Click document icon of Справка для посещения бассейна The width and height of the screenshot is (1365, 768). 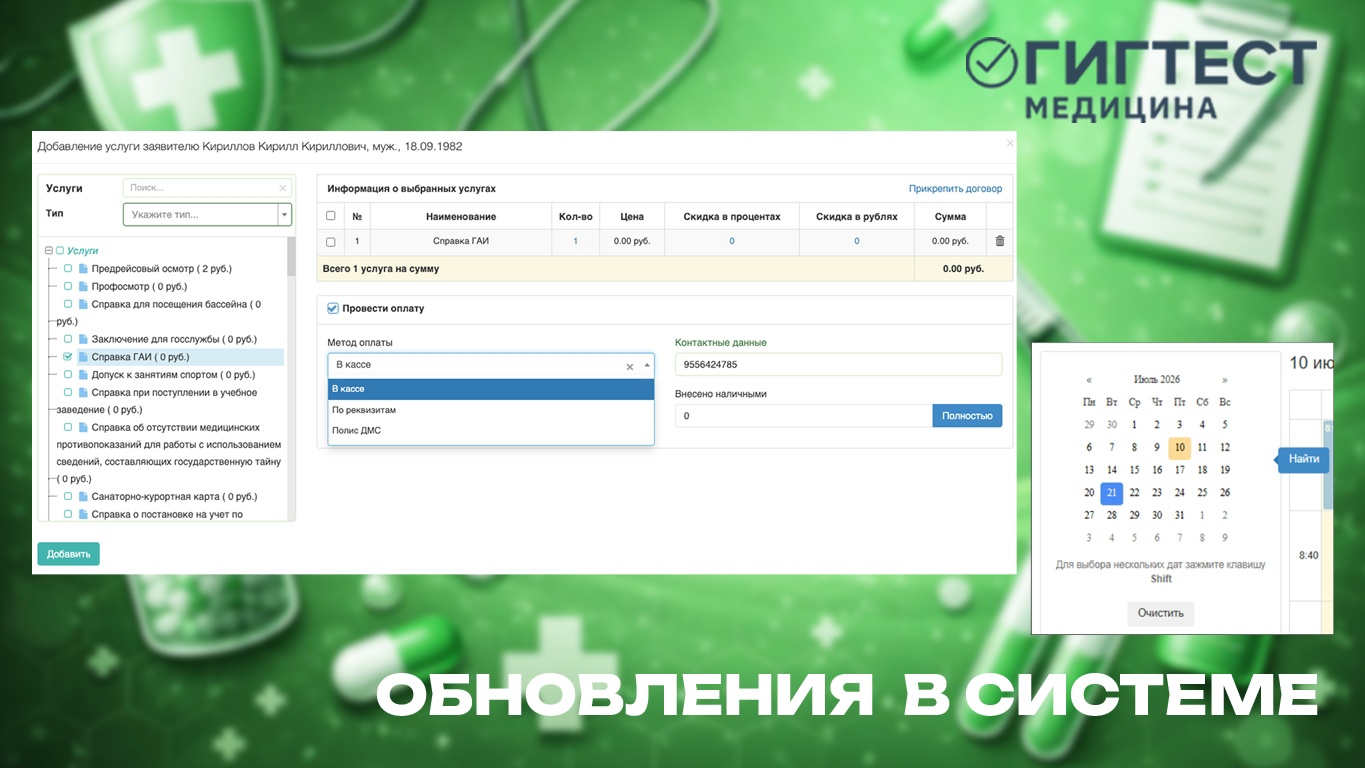tap(83, 304)
